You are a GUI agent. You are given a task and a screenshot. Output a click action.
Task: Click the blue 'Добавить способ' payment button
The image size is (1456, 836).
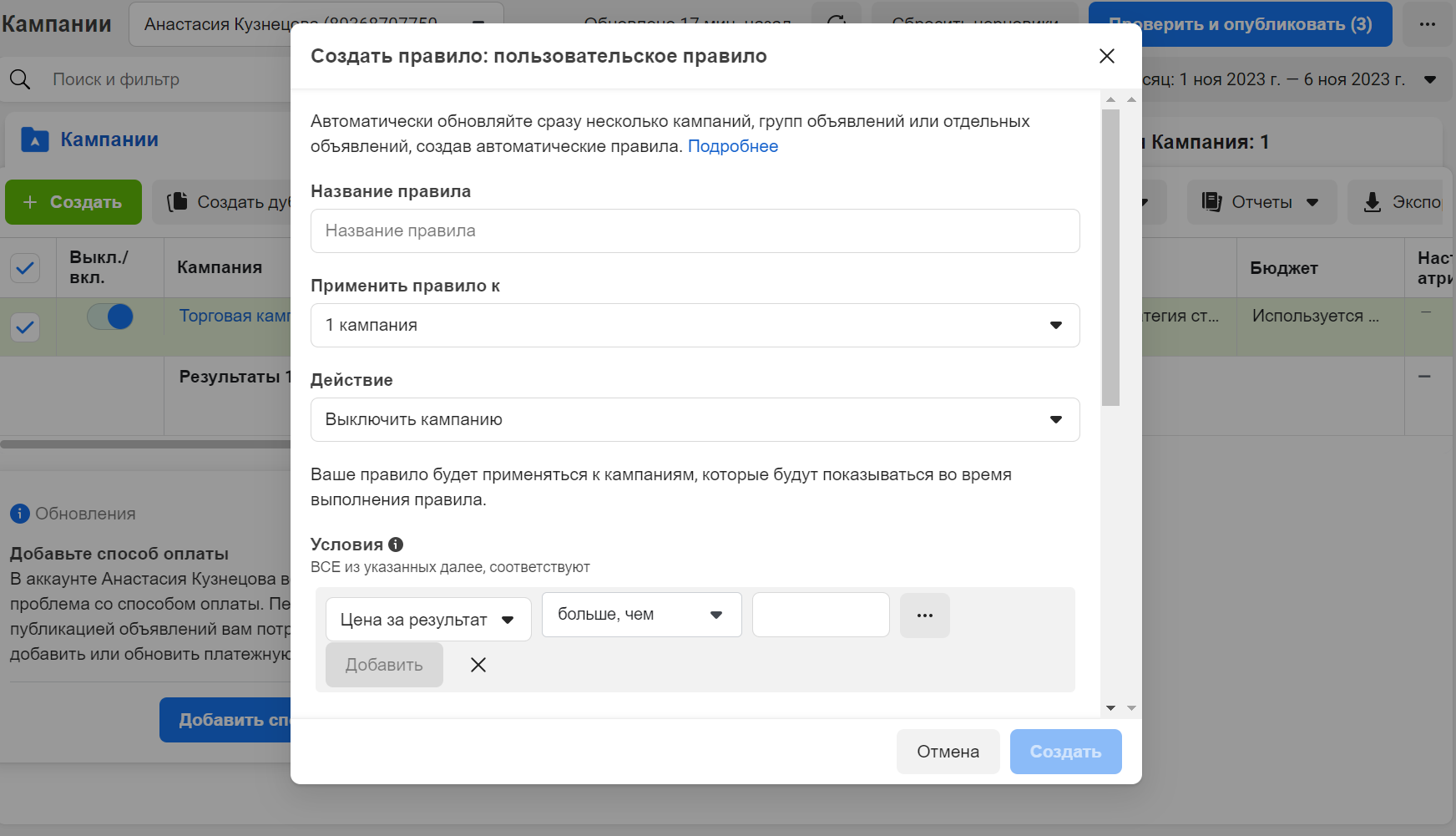point(225,720)
